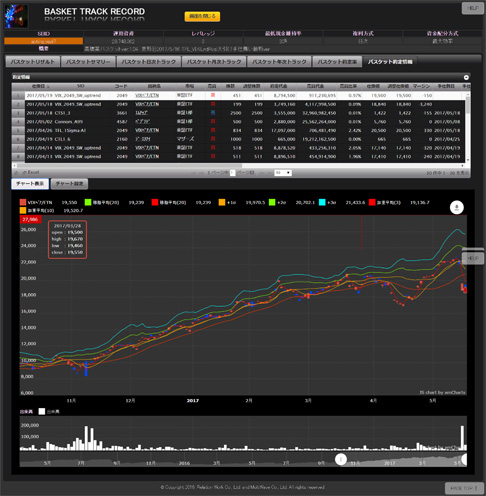Open the rows-per-page dropdown in pager

(283, 173)
